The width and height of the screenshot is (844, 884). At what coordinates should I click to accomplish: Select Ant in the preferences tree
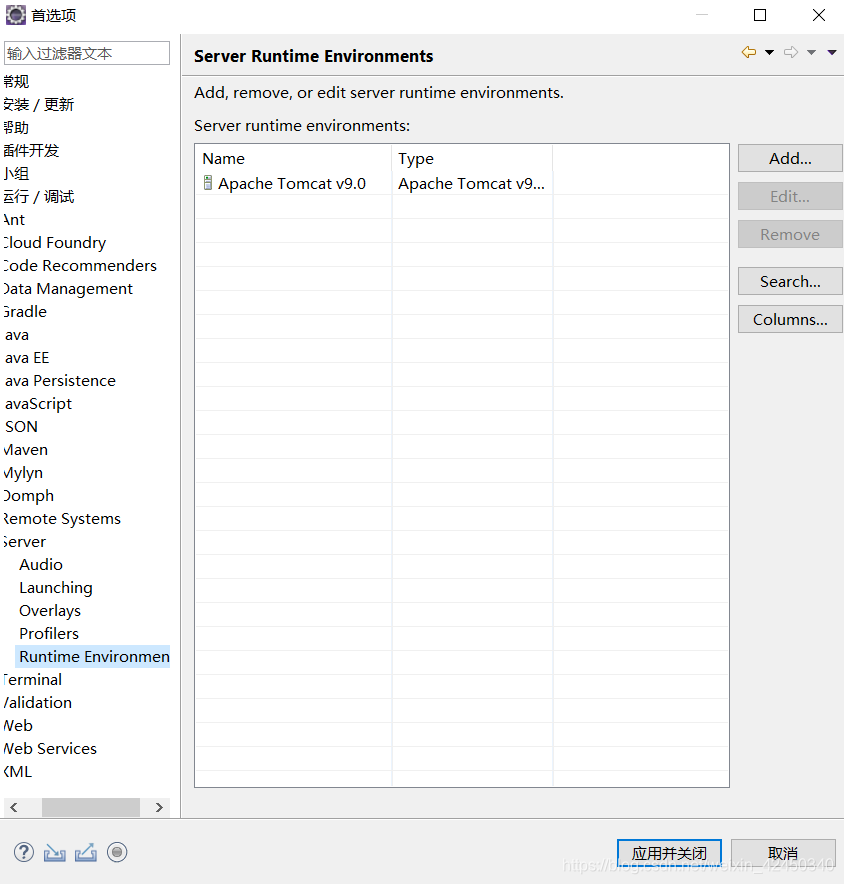click(x=14, y=219)
